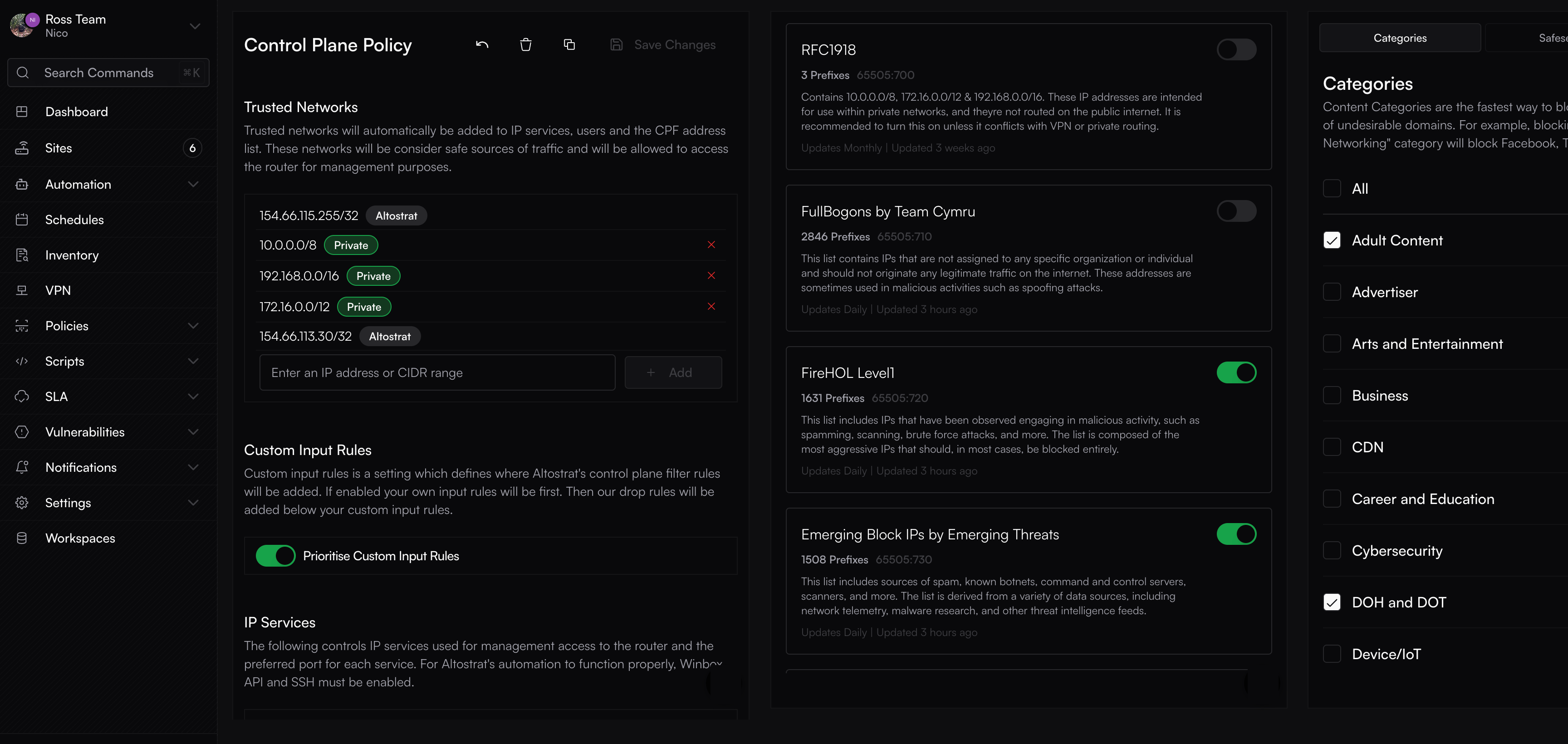
Task: Remove the 10.0.0.0/8 trusted network
Action: [x=711, y=245]
